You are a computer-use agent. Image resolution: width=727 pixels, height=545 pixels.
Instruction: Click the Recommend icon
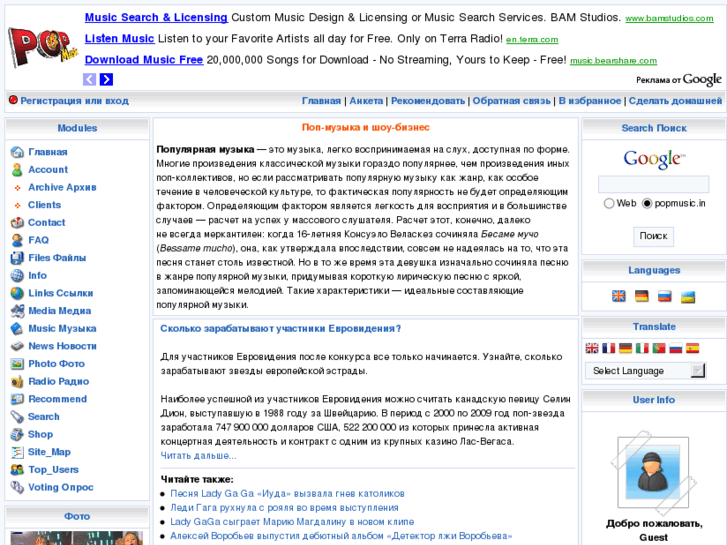(x=17, y=398)
